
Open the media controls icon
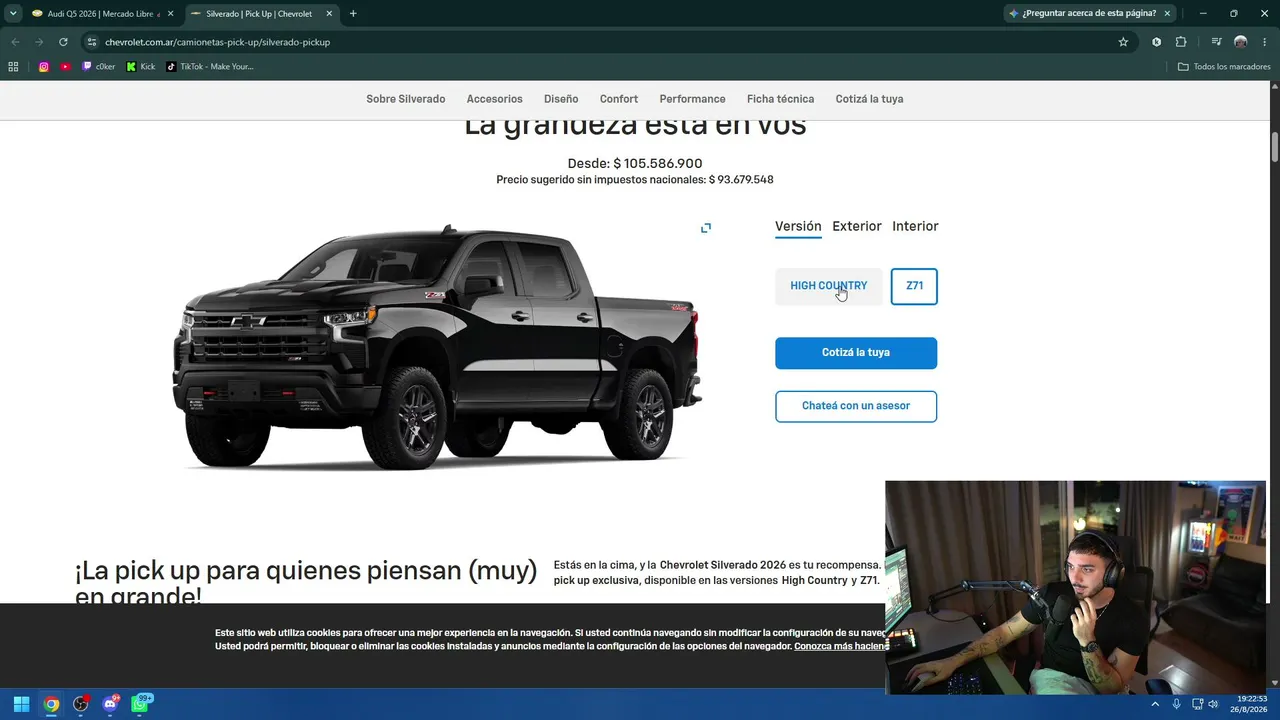pos(1216,42)
